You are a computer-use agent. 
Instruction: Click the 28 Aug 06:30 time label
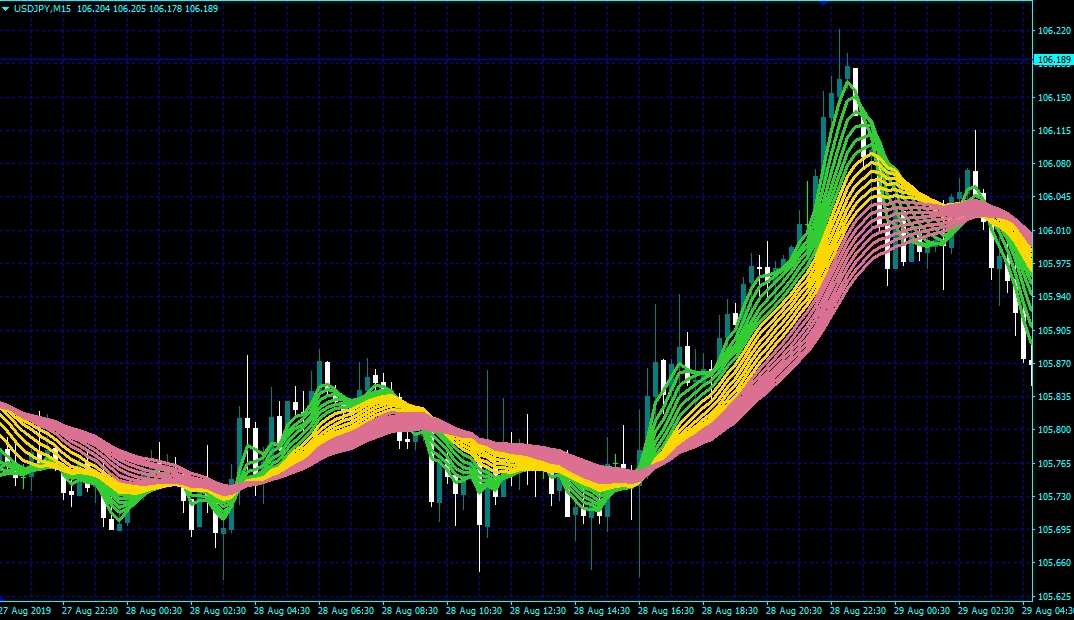point(346,610)
